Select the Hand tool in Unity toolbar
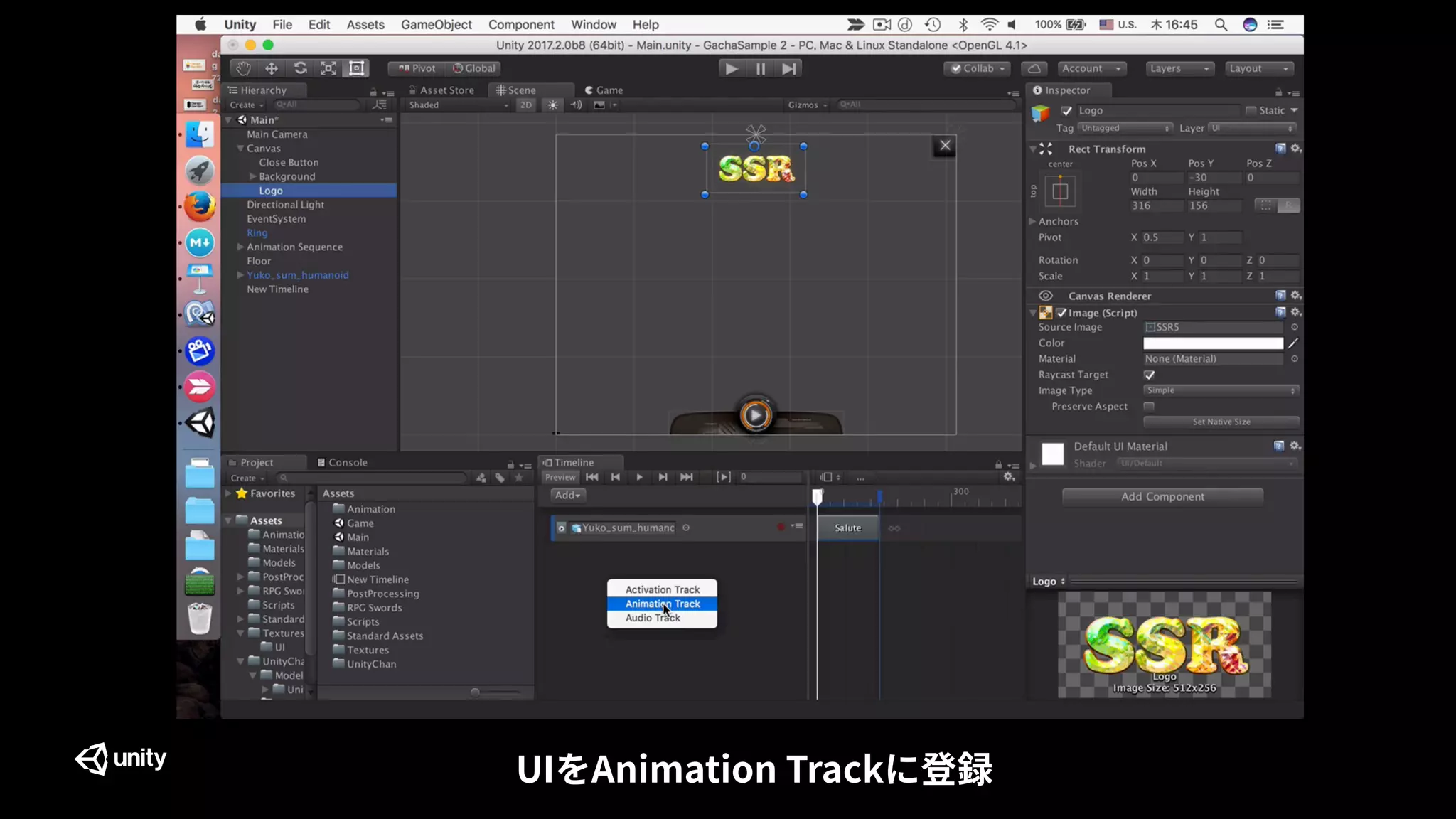 (243, 68)
